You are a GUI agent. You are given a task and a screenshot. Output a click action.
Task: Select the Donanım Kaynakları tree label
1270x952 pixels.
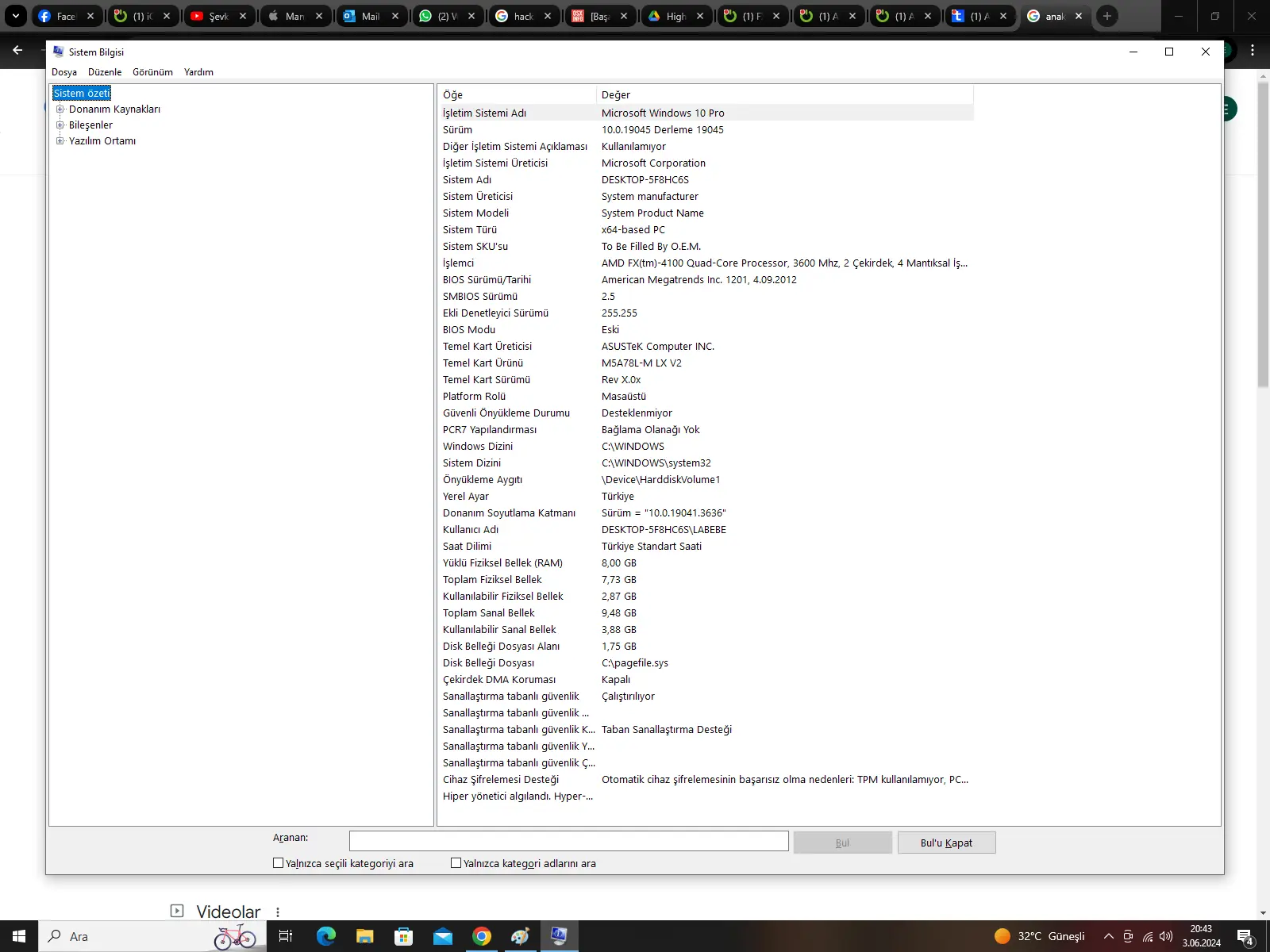(114, 109)
